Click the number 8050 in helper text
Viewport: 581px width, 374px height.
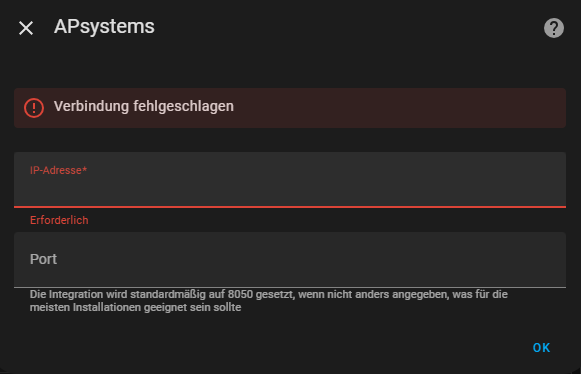(240, 294)
